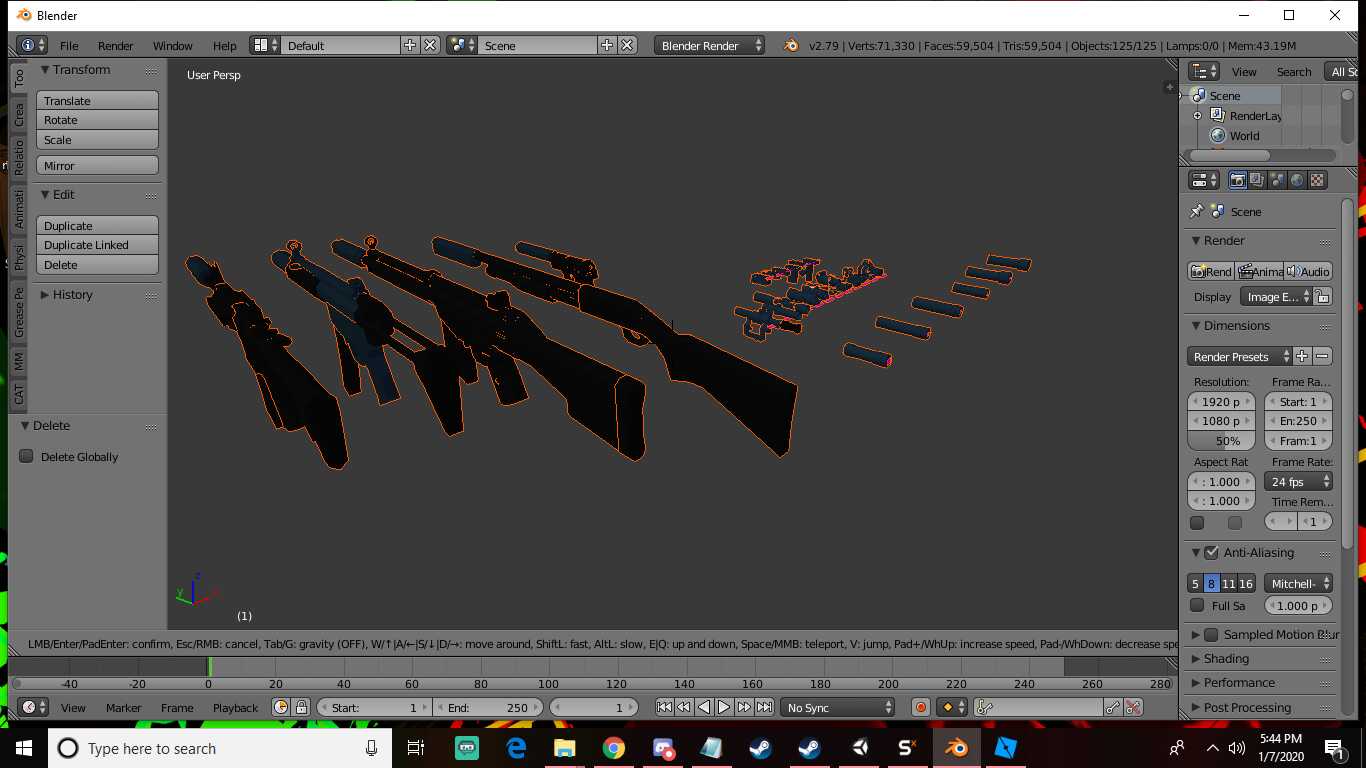This screenshot has width=1366, height=768.
Task: Toggle the Anti-Aliasing checkbox
Action: click(x=1211, y=552)
